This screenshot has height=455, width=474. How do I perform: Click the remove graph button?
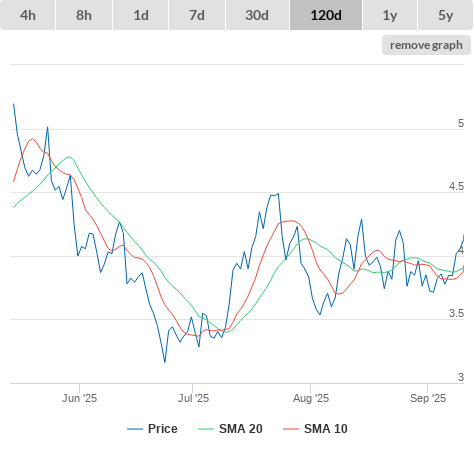pos(426,45)
